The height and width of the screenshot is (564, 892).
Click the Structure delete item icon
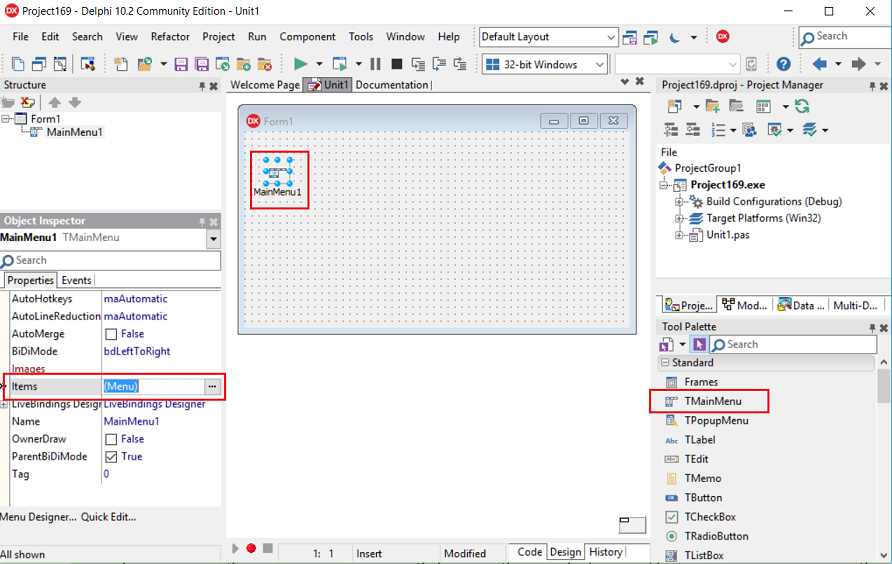[x=28, y=102]
